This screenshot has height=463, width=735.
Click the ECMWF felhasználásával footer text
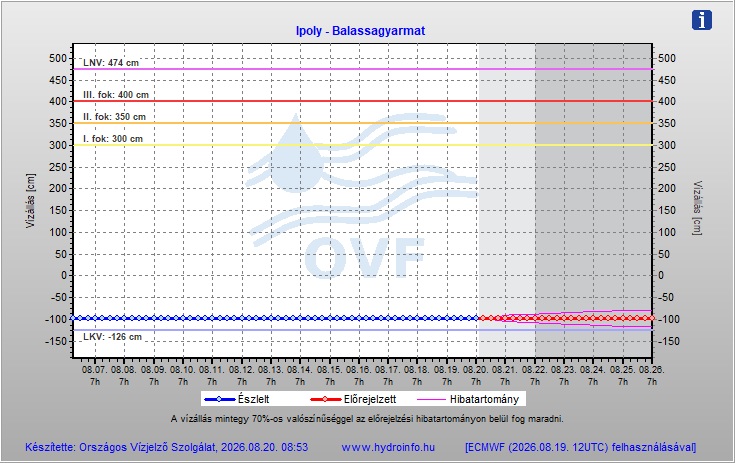[x=581, y=447]
